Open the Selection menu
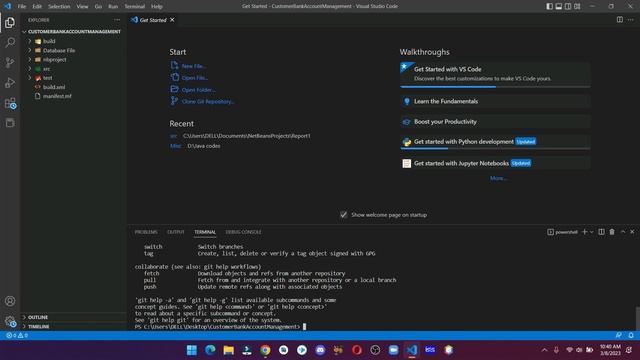640x360 pixels. click(59, 6)
